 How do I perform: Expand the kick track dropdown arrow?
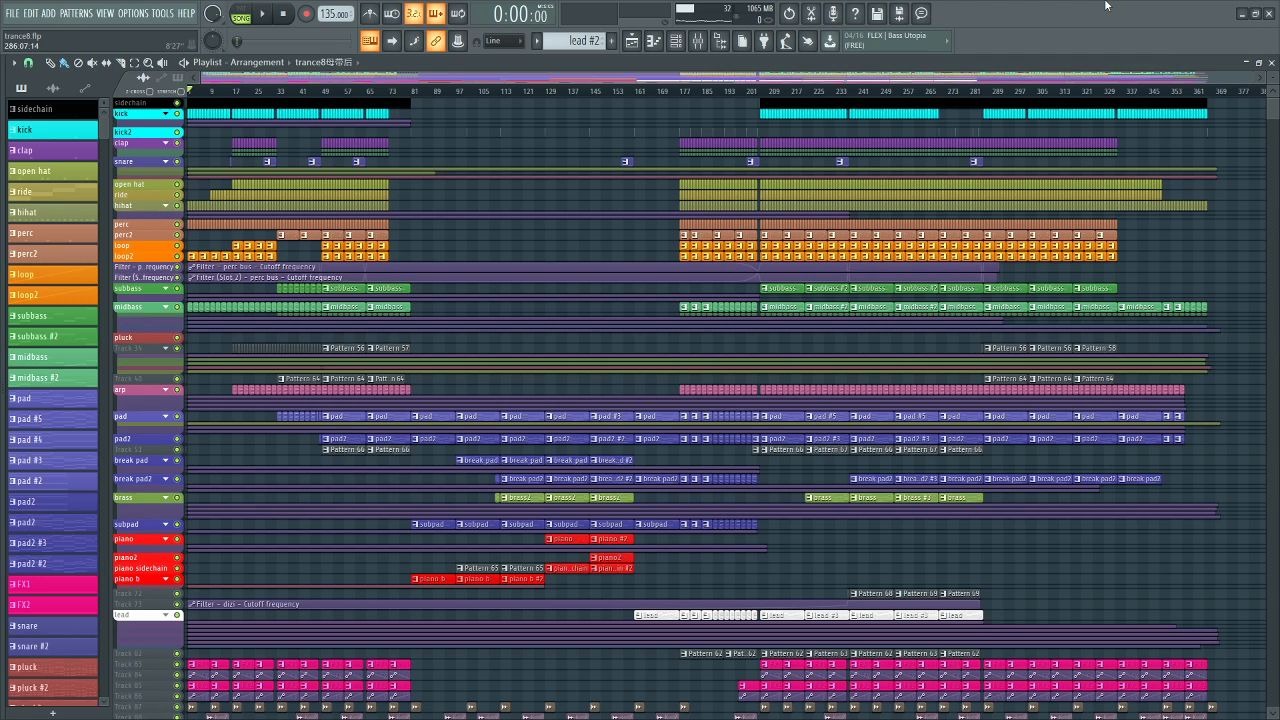(166, 114)
